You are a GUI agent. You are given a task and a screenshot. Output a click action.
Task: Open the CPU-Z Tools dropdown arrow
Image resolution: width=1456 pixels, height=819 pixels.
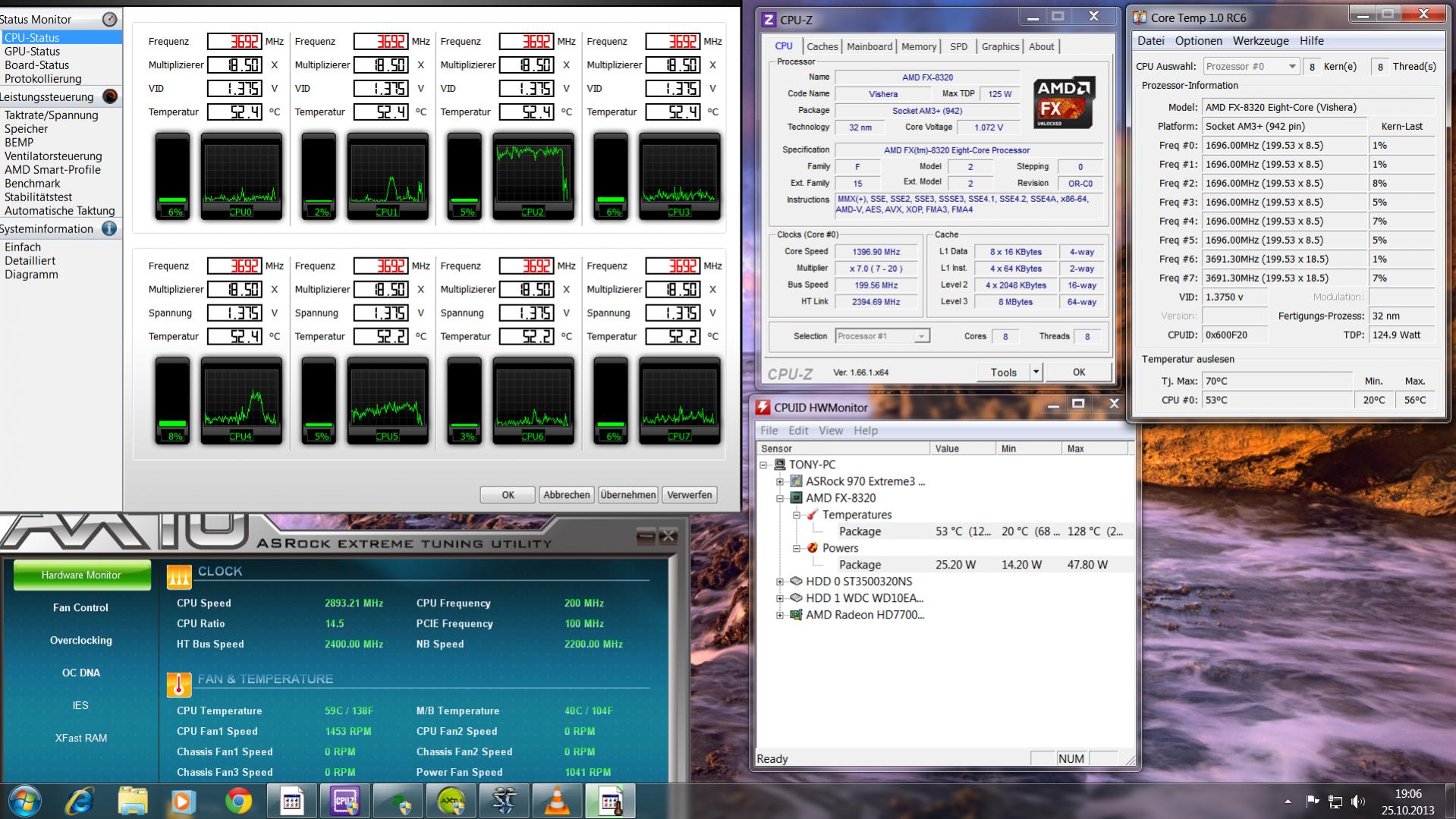(1036, 372)
